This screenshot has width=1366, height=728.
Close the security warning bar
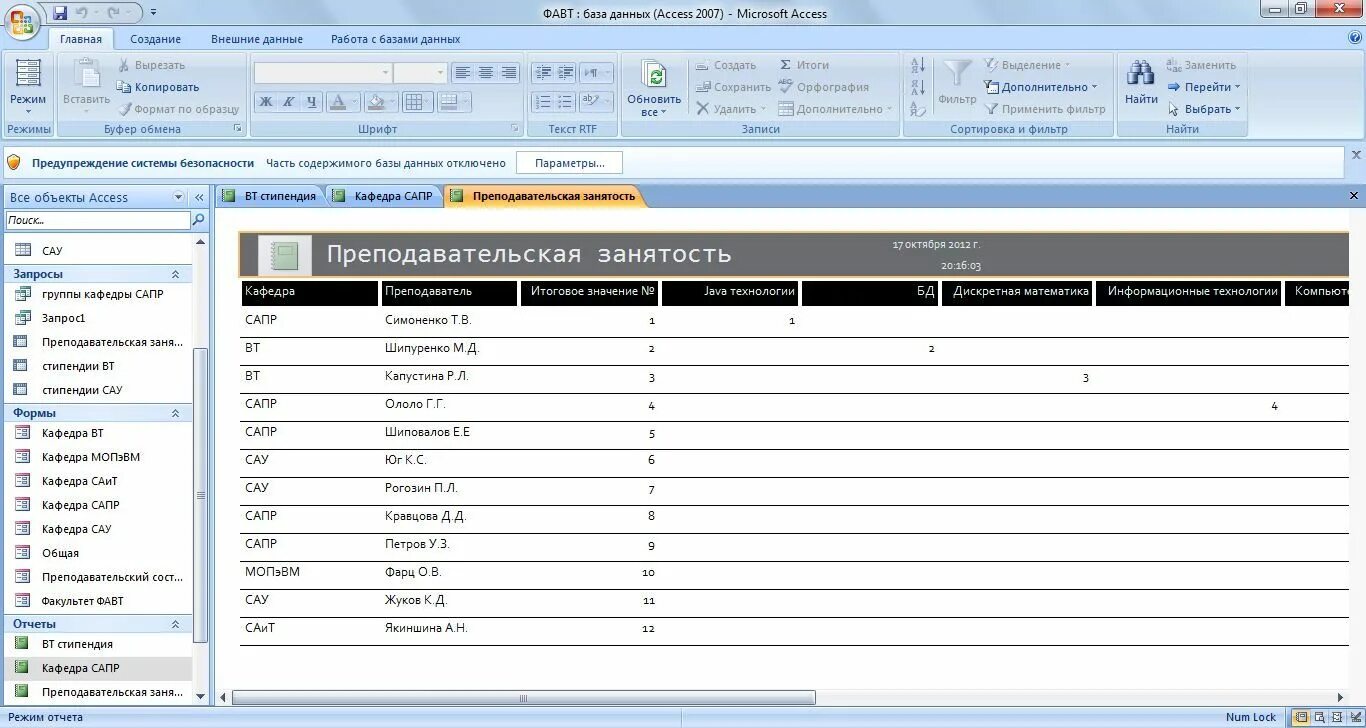point(1356,155)
